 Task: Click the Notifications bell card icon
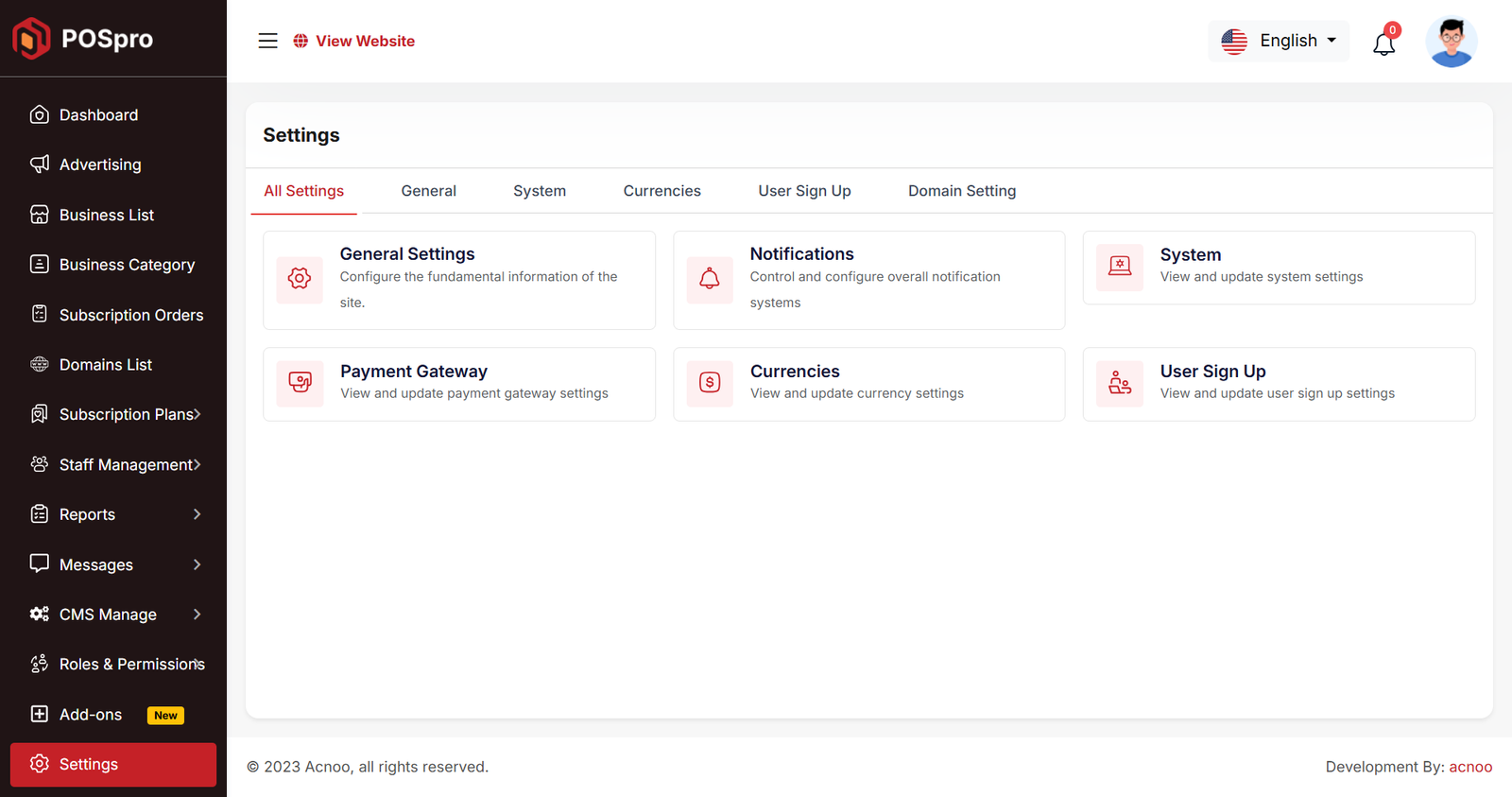tap(710, 279)
